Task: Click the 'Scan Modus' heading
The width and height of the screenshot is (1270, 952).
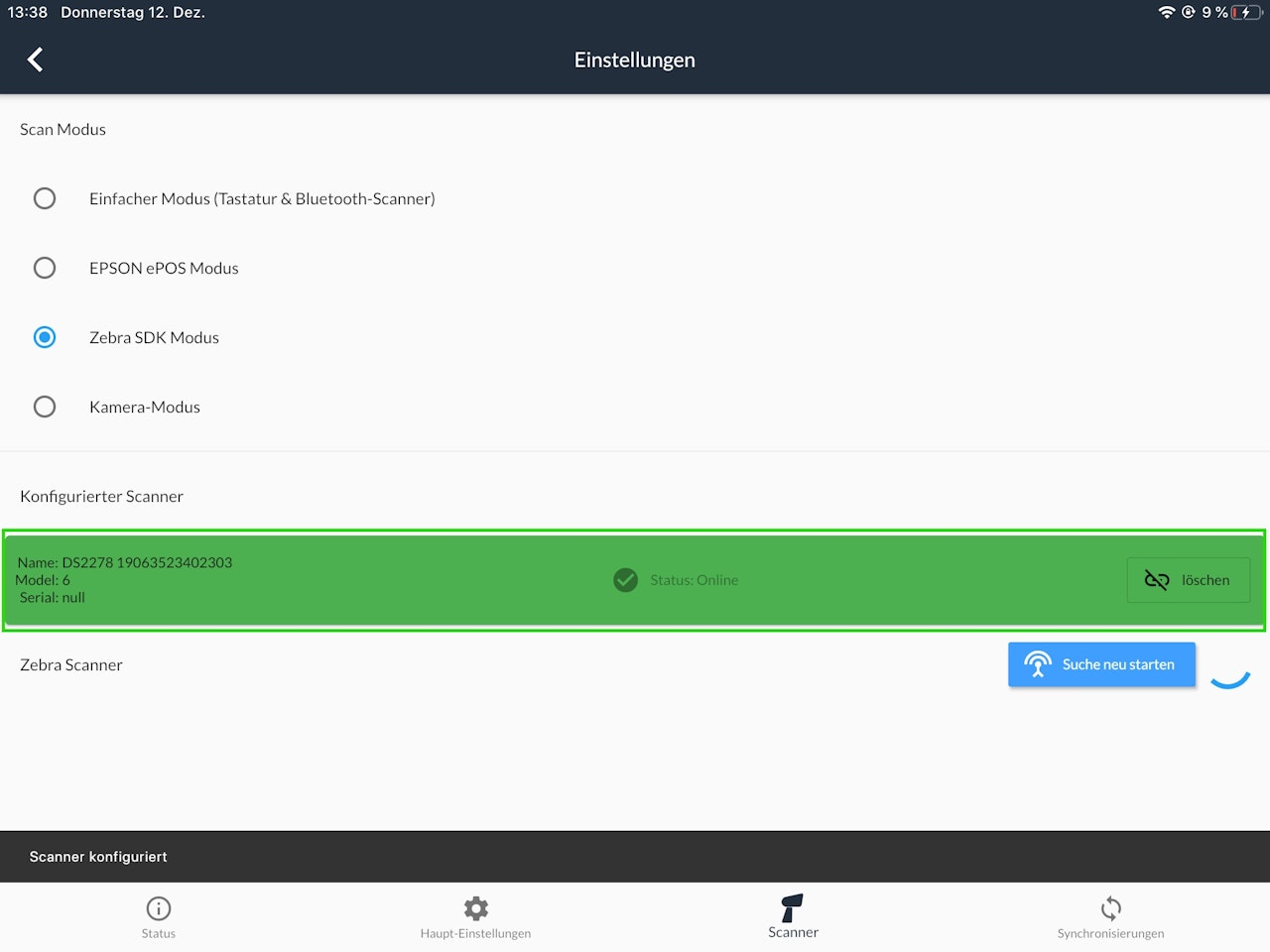Action: tap(63, 129)
